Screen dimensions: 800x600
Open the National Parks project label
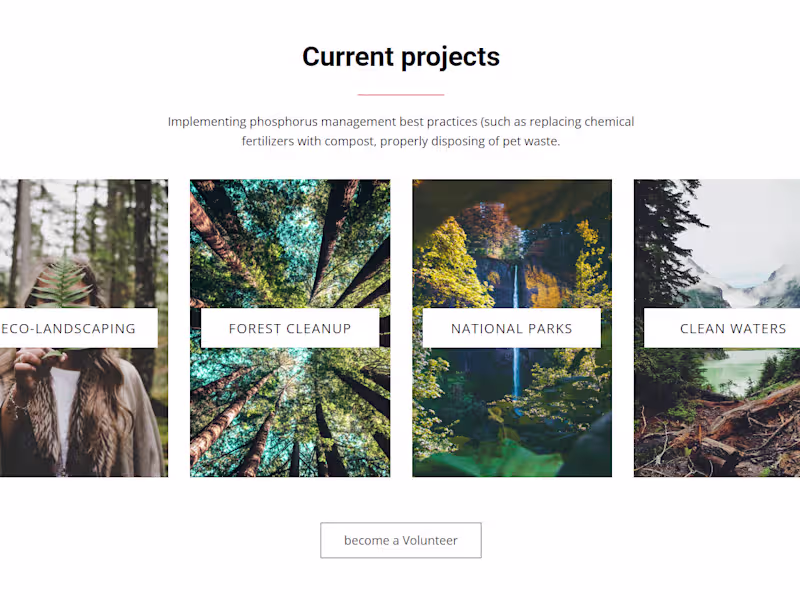click(x=511, y=328)
